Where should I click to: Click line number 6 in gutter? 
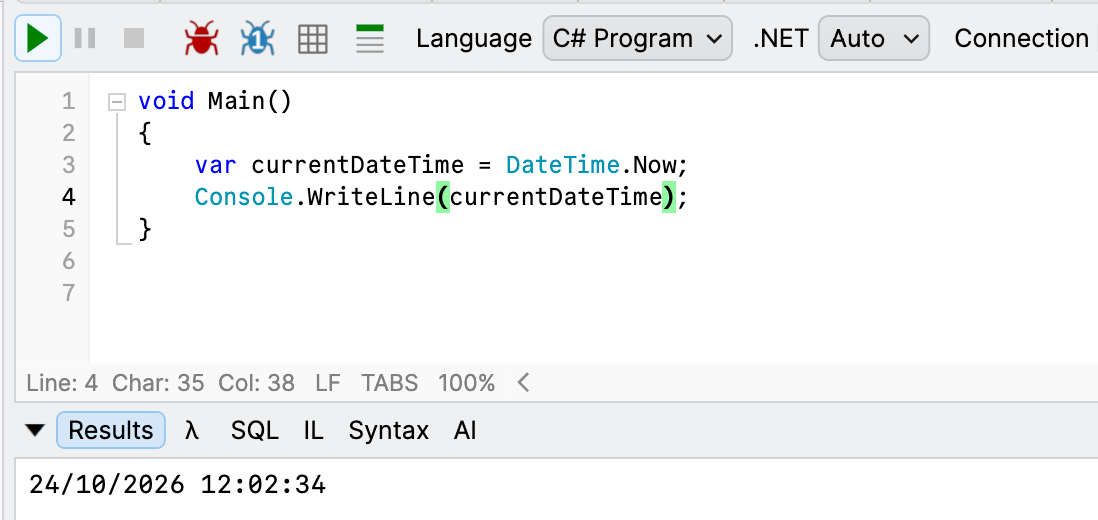pos(68,261)
